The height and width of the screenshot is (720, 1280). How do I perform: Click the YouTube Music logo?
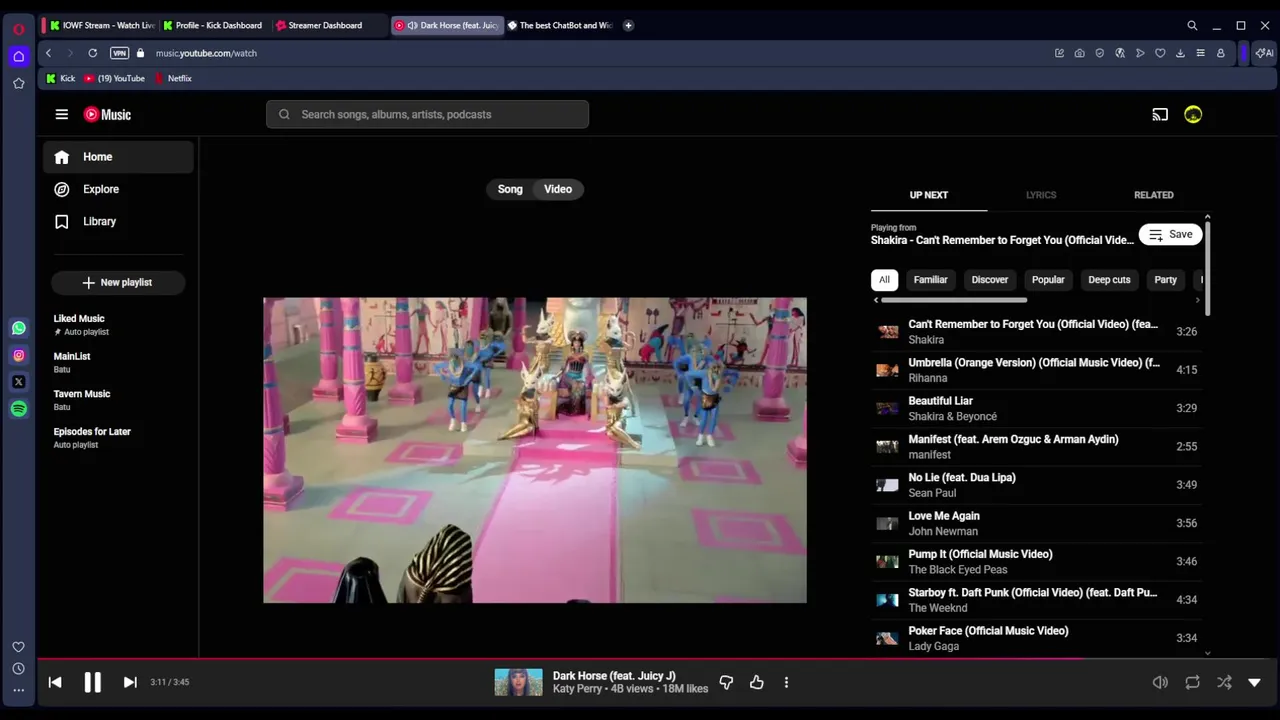pyautogui.click(x=107, y=114)
